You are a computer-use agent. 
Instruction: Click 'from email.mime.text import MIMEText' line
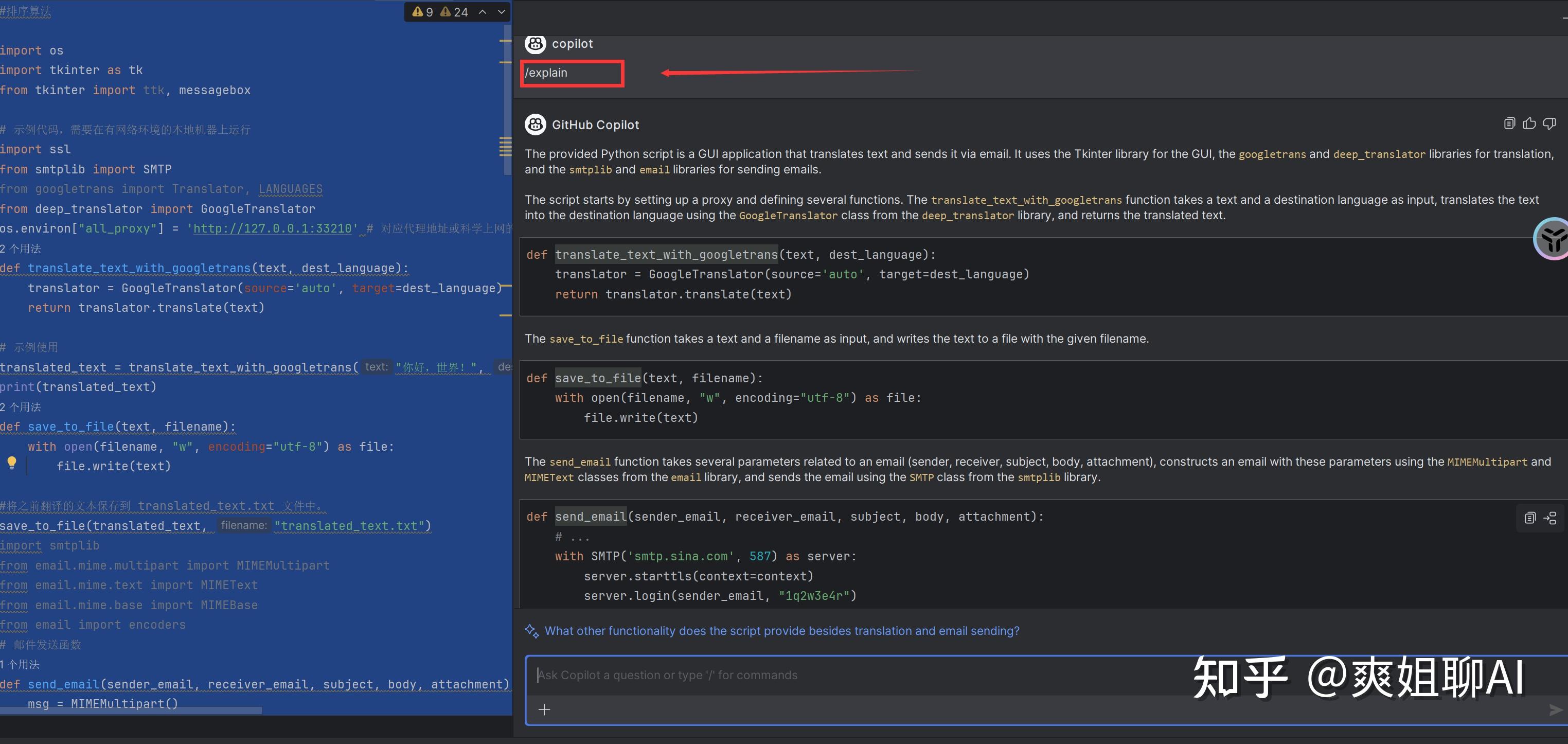tap(129, 585)
